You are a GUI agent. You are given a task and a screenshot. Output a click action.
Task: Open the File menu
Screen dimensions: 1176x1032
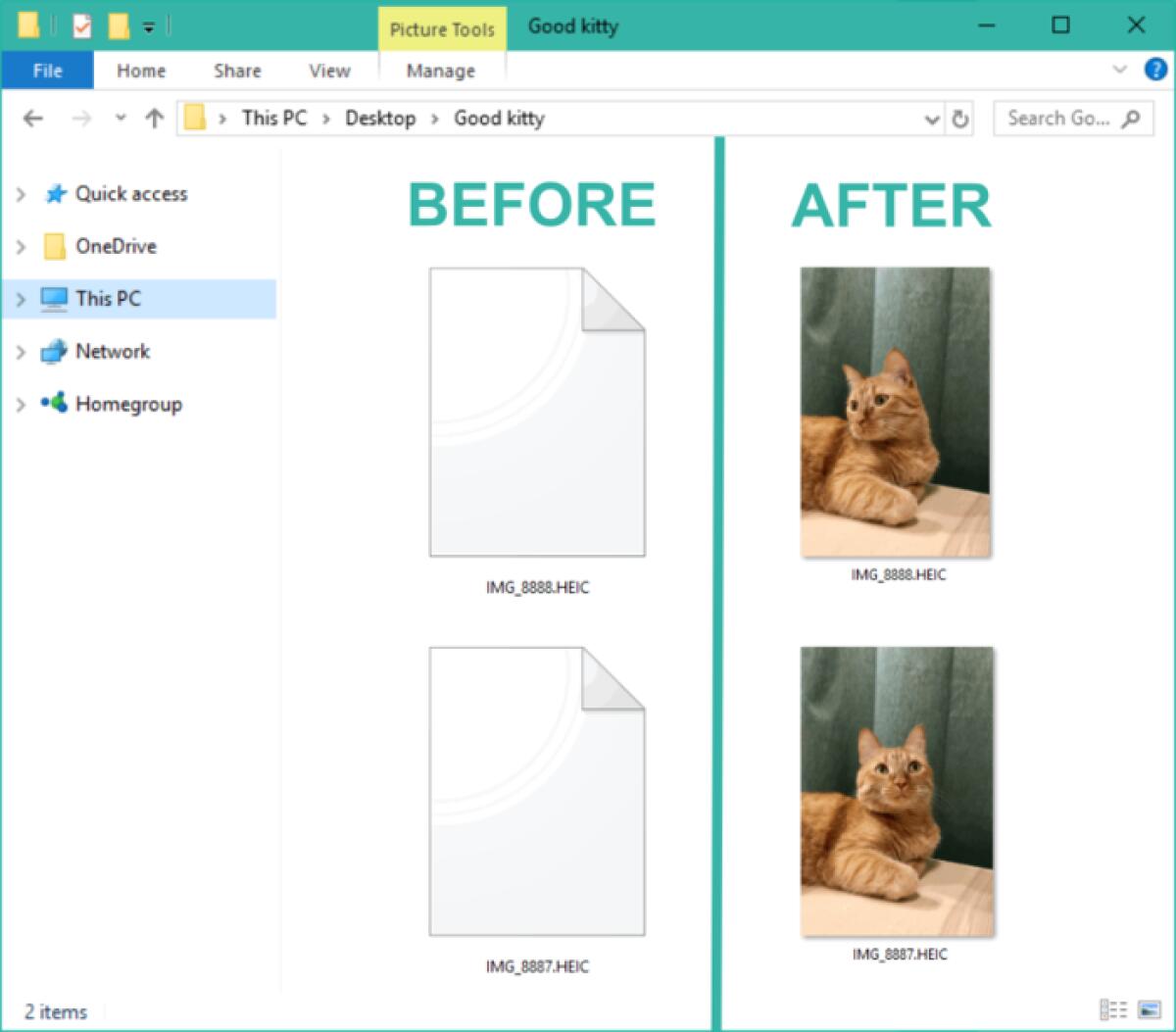tap(47, 71)
